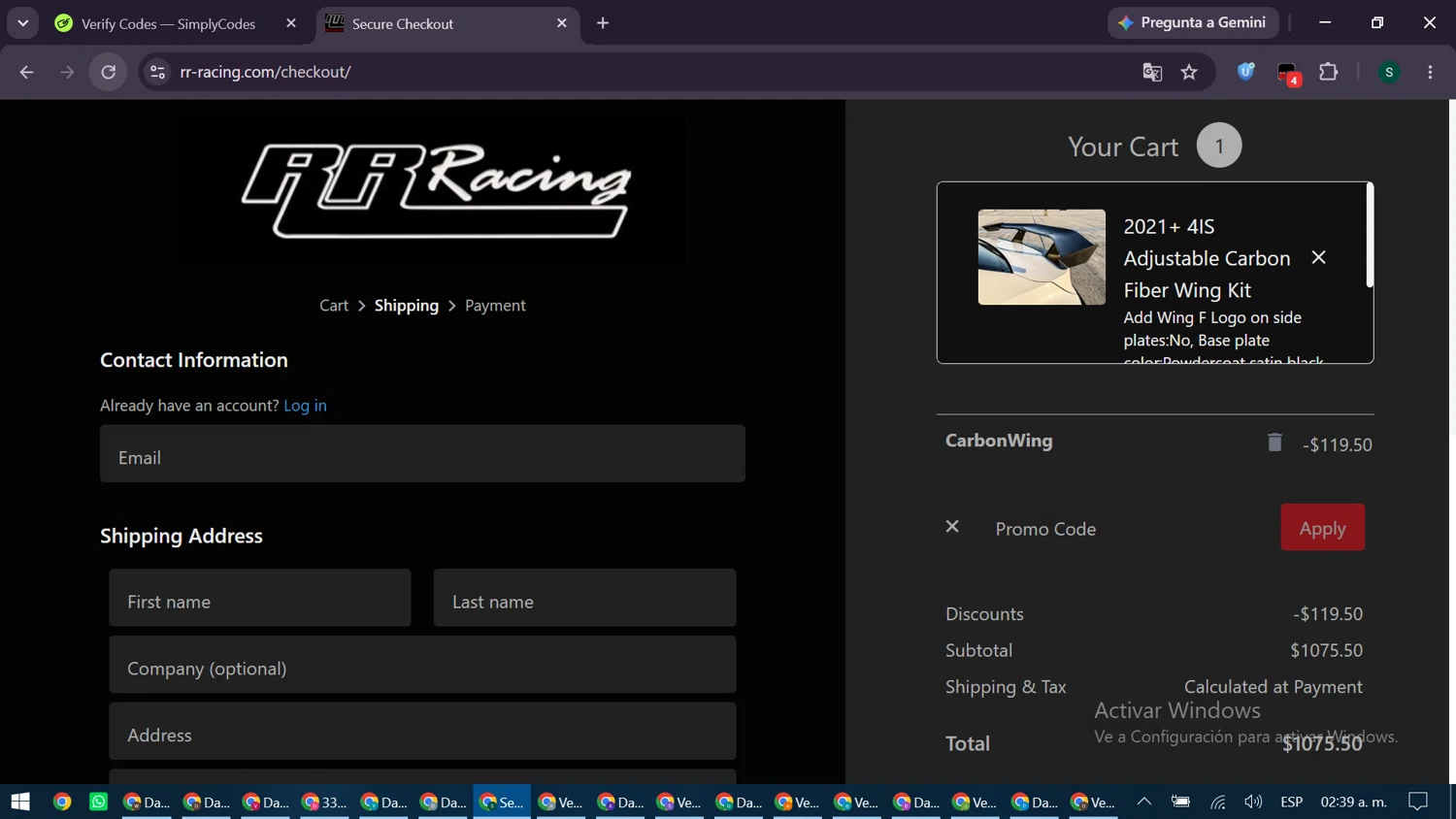
Task: Open the Windows notification center
Action: coord(1418,802)
